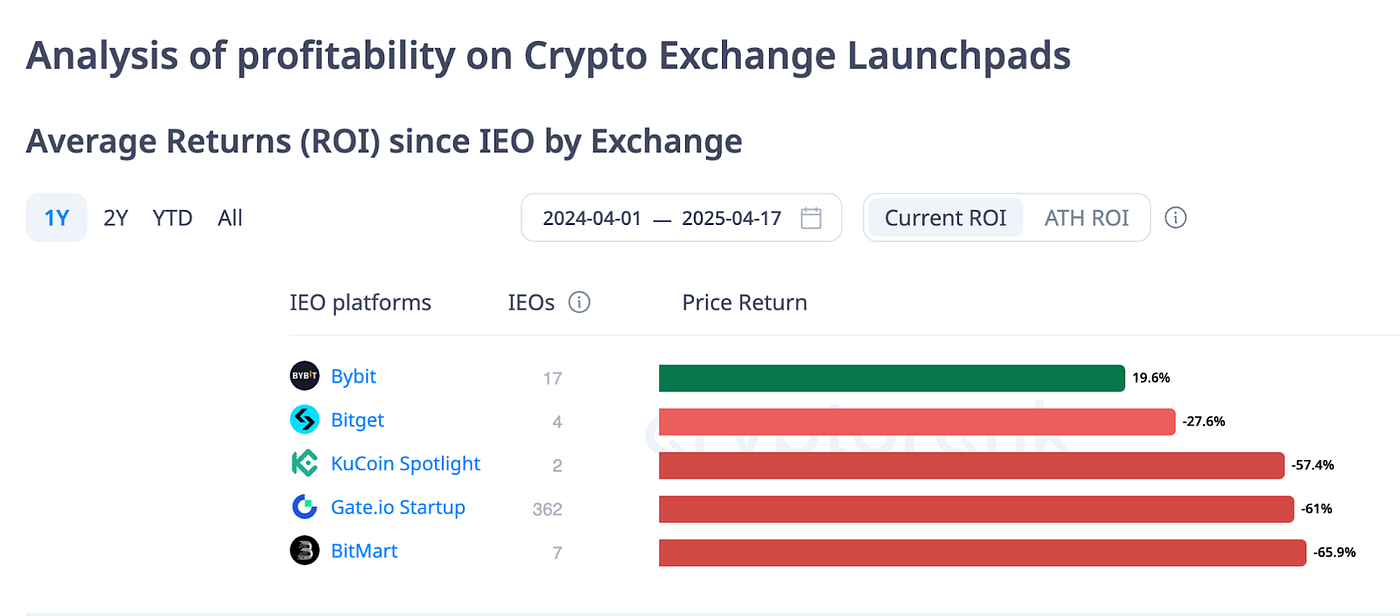Select the 1Y time range
Viewport: 1400px width, 616px height.
(x=57, y=218)
